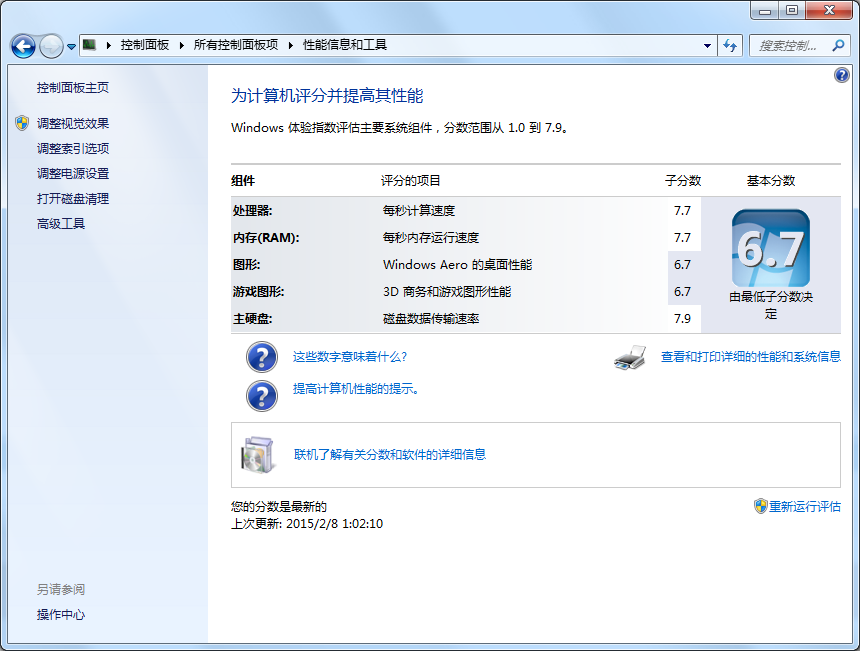
Task: Open 查看和打印详细的性能和系统信息 link
Action: tap(751, 357)
